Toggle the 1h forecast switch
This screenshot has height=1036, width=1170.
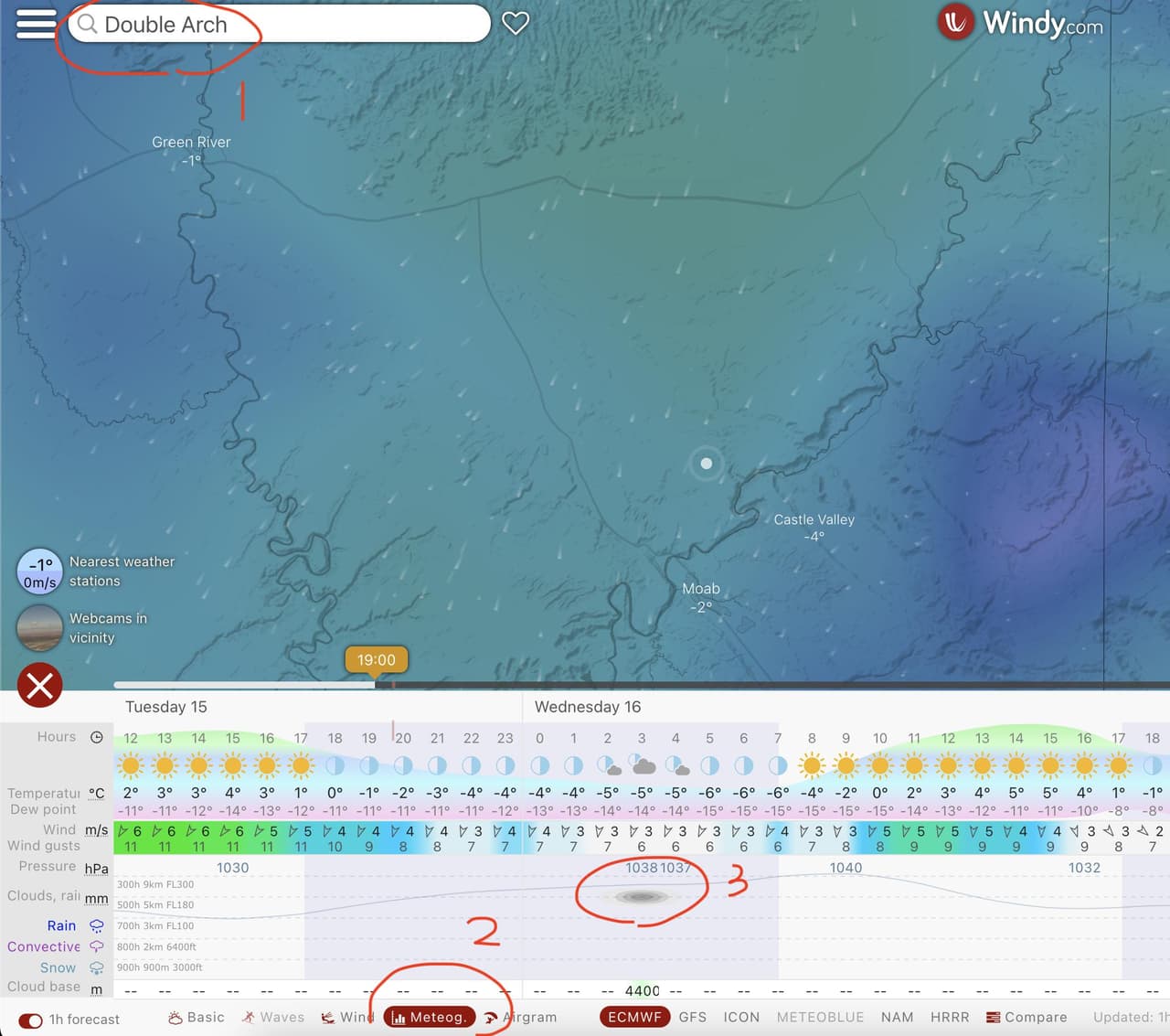[30, 1020]
